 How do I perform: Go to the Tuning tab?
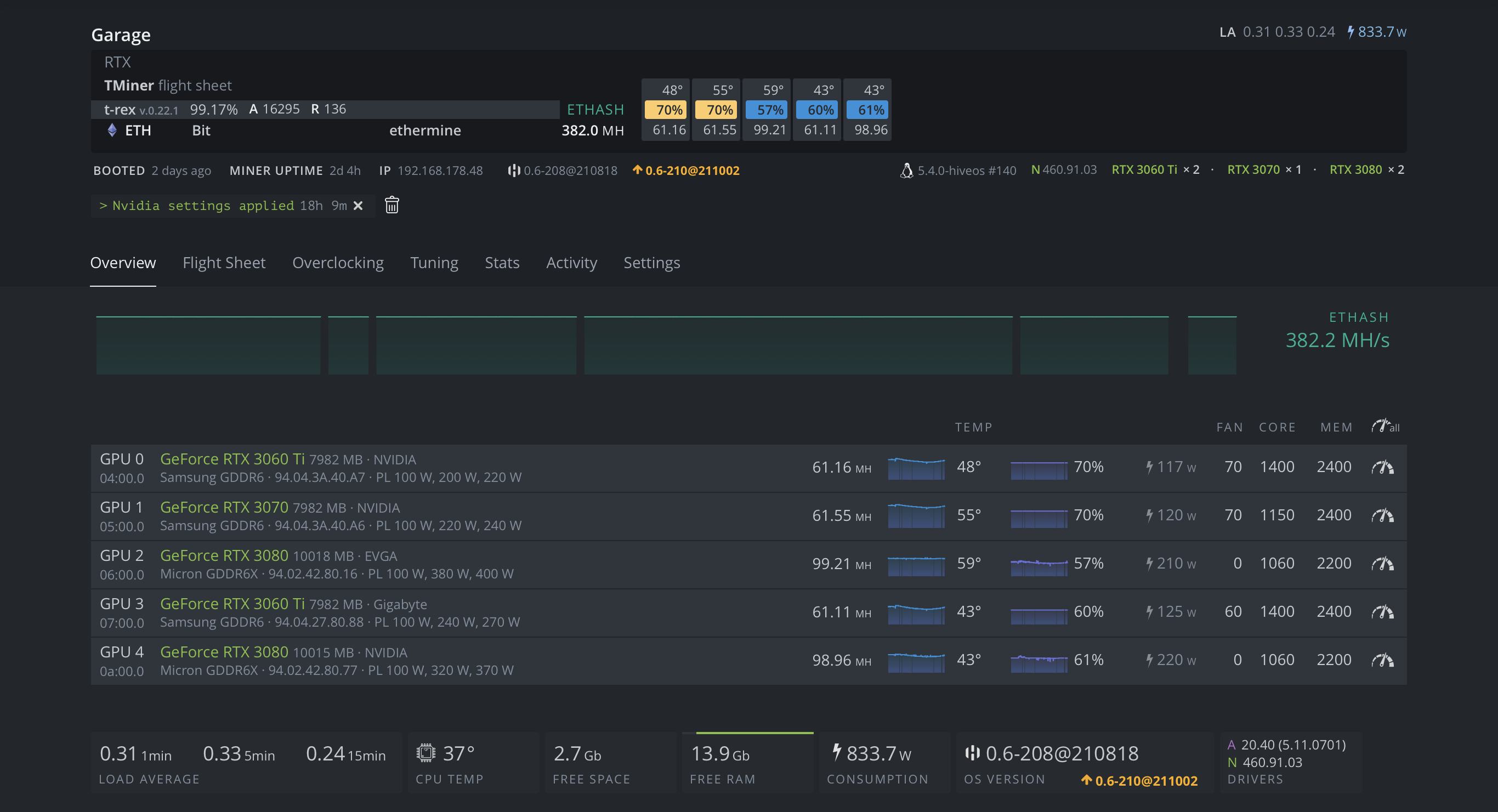(x=434, y=263)
